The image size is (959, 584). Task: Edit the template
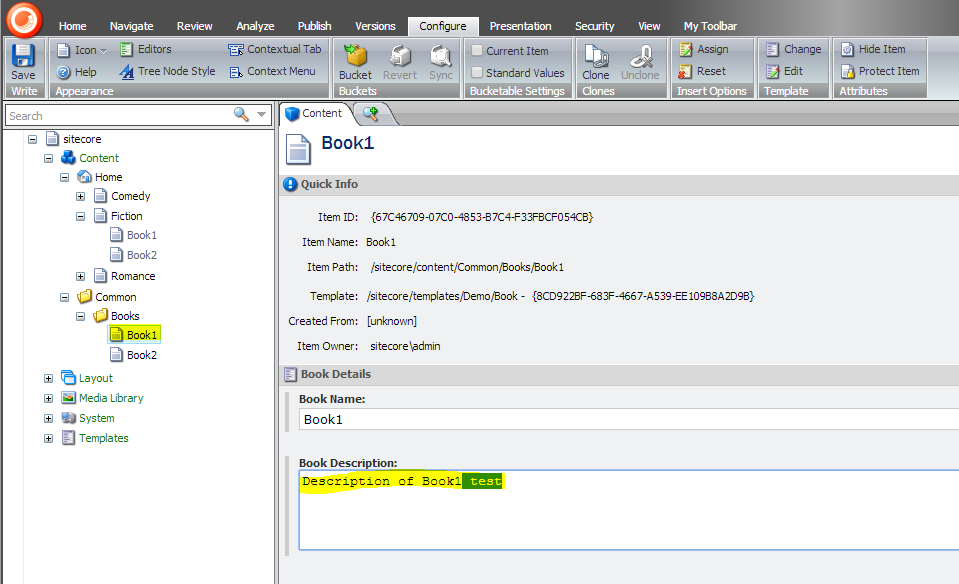point(785,72)
